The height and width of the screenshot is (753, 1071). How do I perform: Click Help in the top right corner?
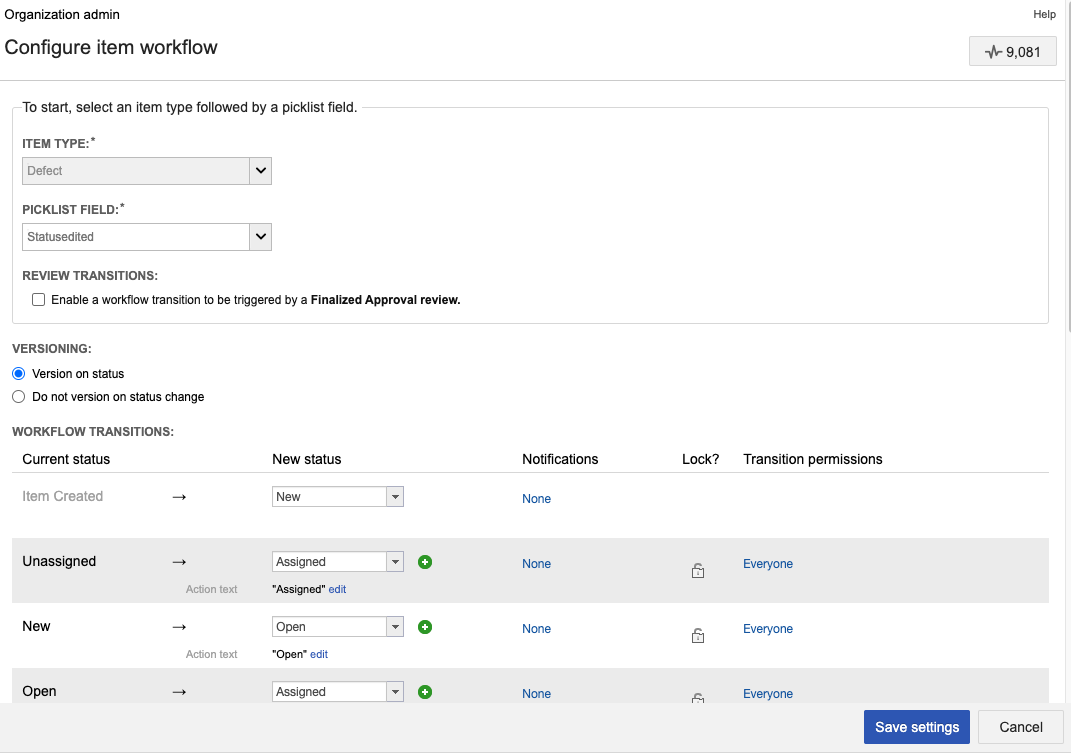[x=1044, y=14]
